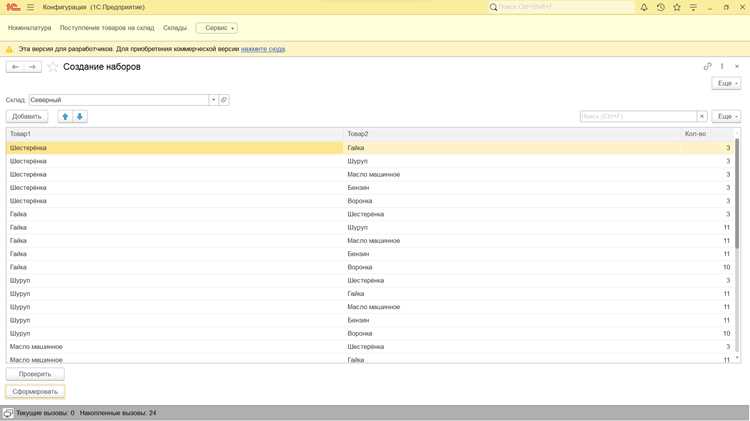The image size is (750, 421).
Task: Follow the нажмите сюда link
Action: 263,49
